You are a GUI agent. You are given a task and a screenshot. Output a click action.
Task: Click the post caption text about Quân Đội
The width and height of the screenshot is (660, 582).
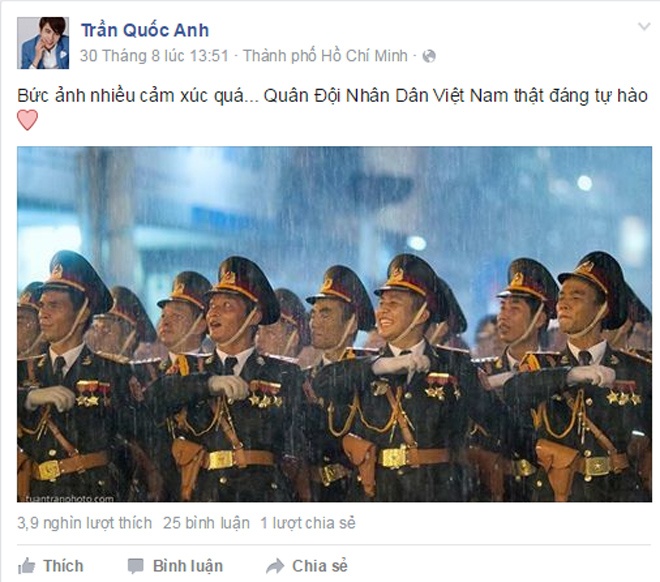tap(332, 96)
